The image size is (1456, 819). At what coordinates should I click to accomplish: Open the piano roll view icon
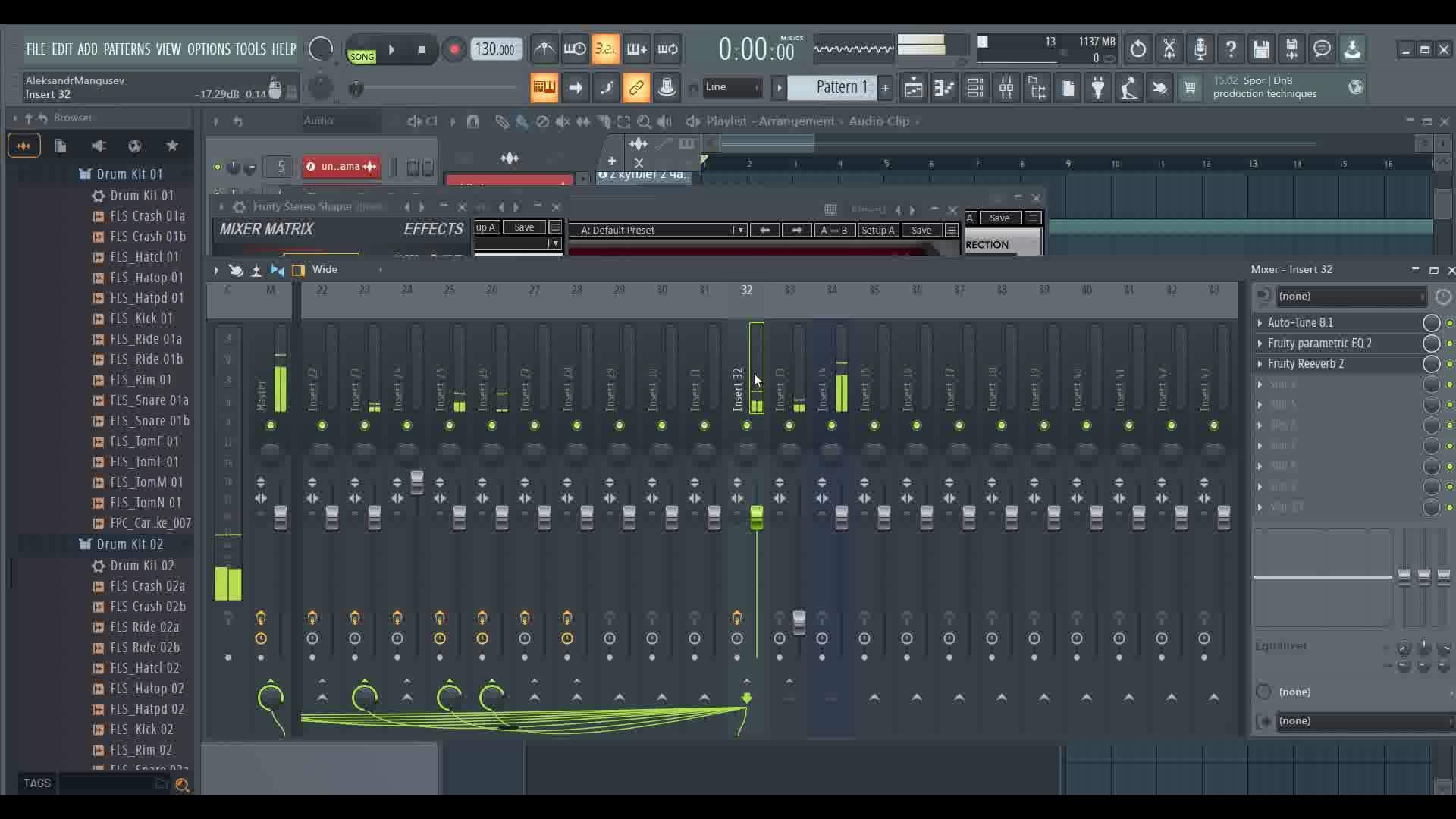point(944,88)
